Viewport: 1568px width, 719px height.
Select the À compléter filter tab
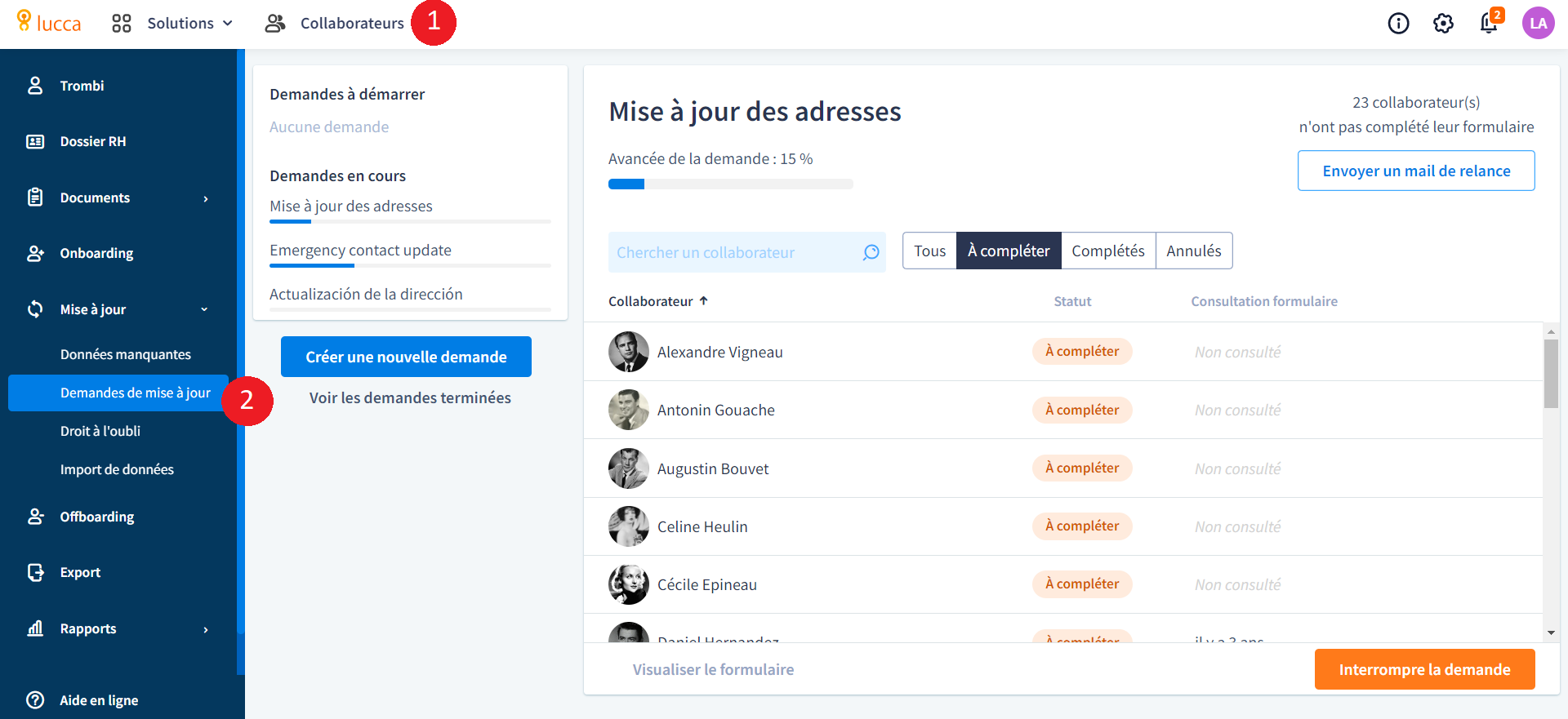[x=1009, y=251]
